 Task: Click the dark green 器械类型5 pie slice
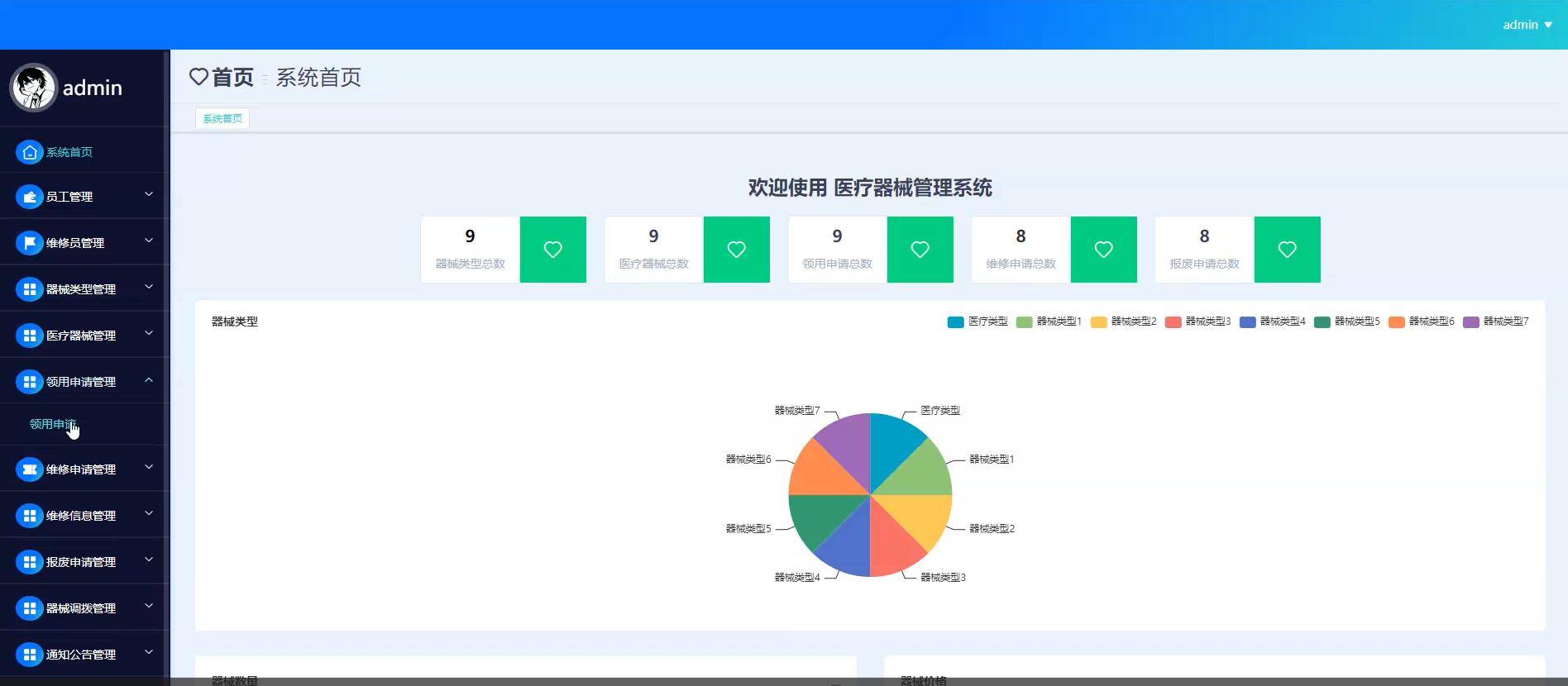coord(820,517)
